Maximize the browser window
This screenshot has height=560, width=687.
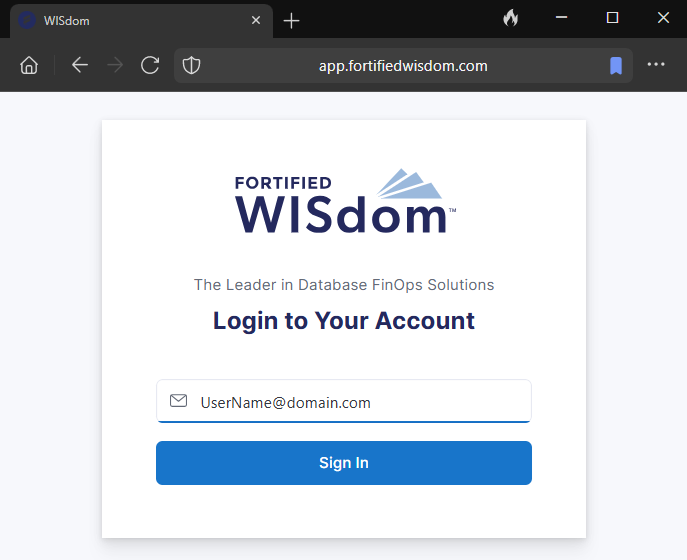pyautogui.click(x=612, y=18)
